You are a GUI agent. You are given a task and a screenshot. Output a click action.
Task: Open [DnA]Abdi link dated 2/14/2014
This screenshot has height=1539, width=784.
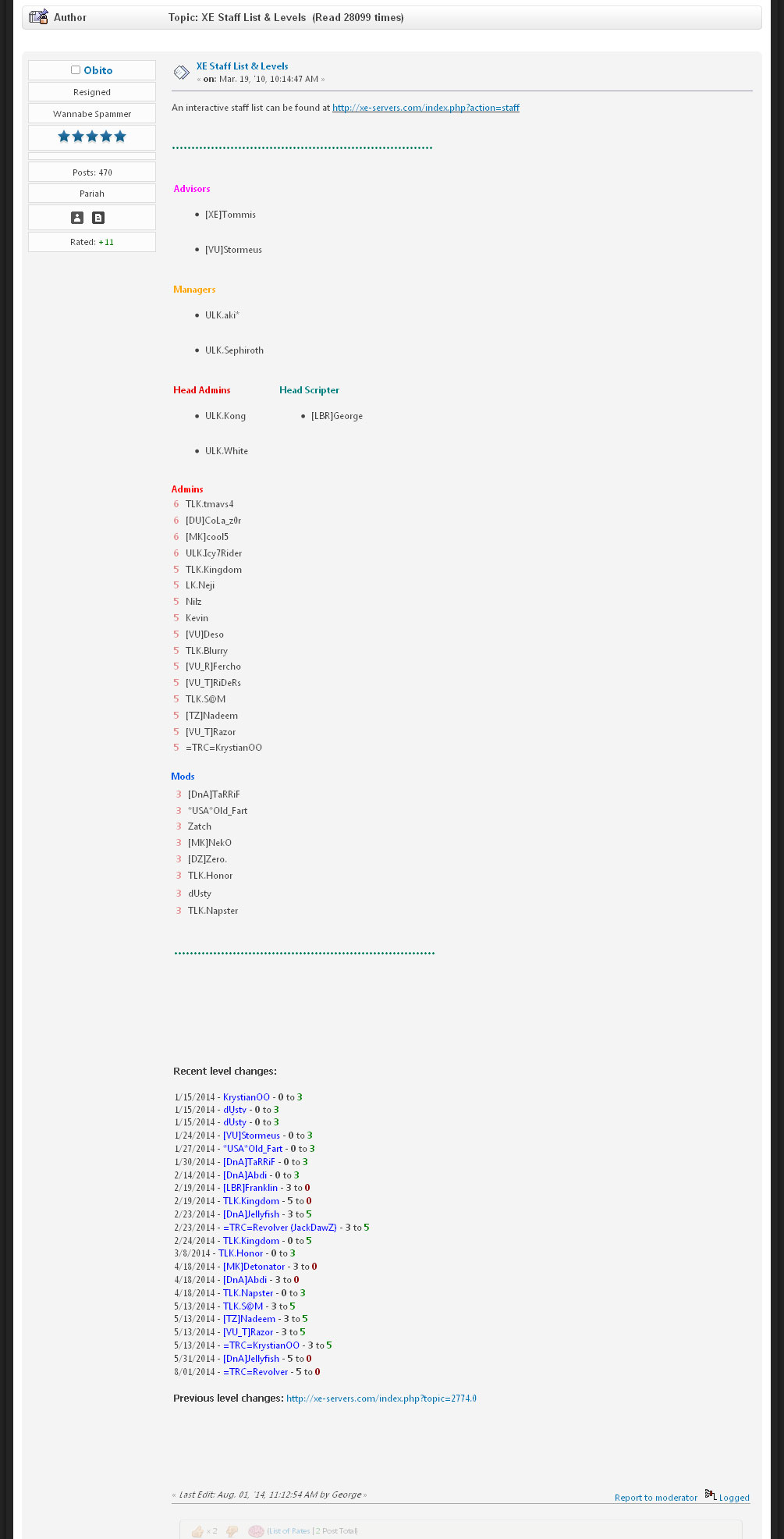click(x=245, y=1175)
